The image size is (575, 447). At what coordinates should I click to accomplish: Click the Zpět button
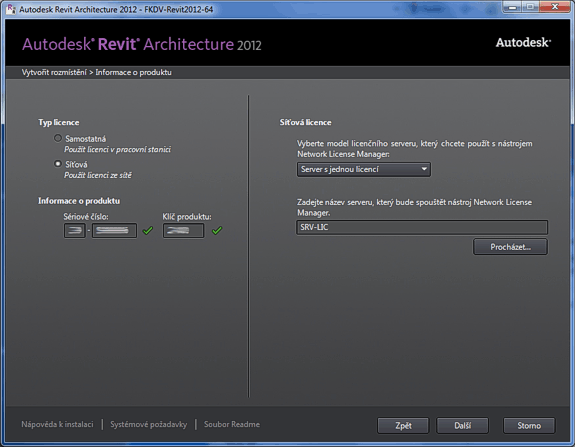(x=403, y=426)
